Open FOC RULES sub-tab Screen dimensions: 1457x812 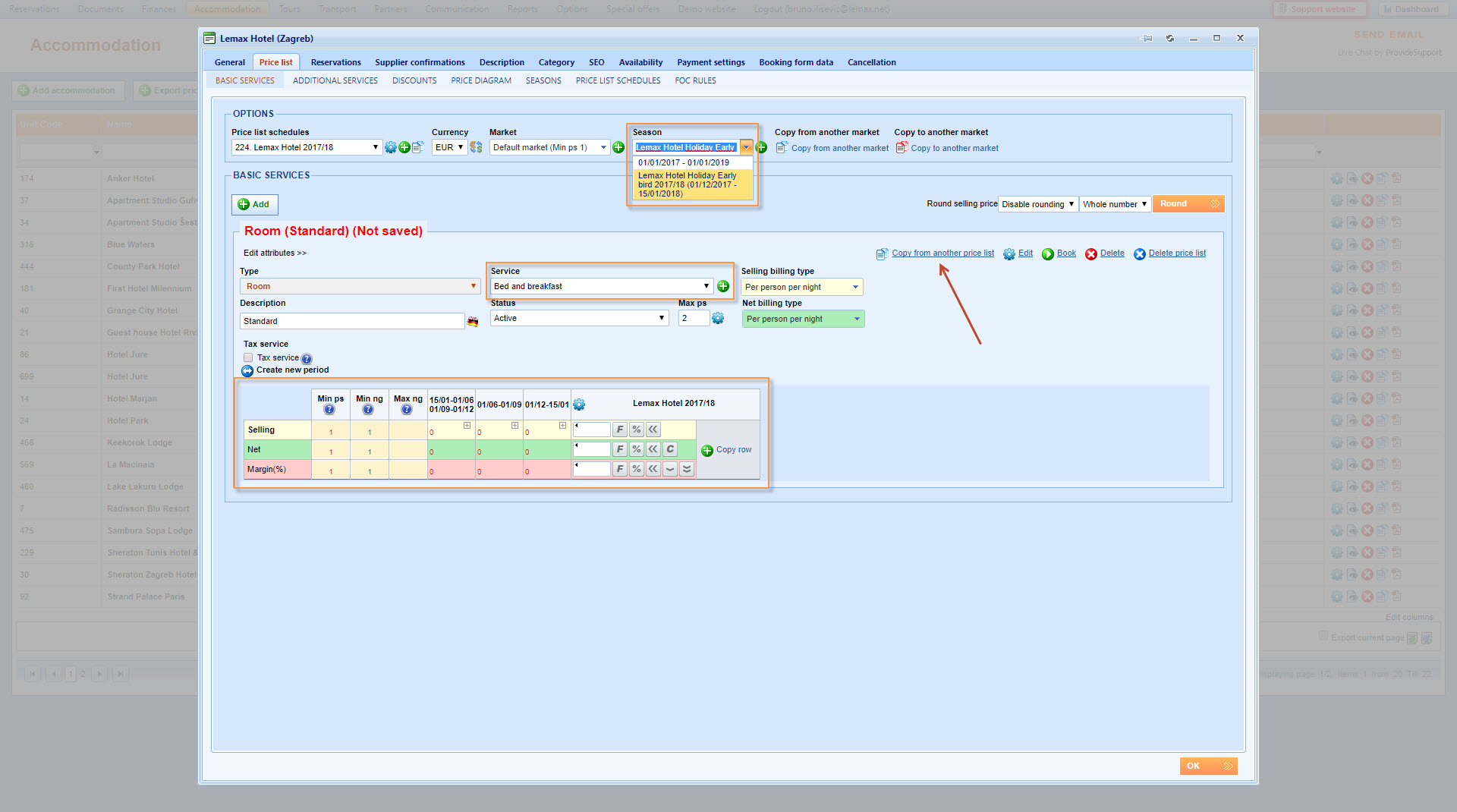pyautogui.click(x=695, y=80)
